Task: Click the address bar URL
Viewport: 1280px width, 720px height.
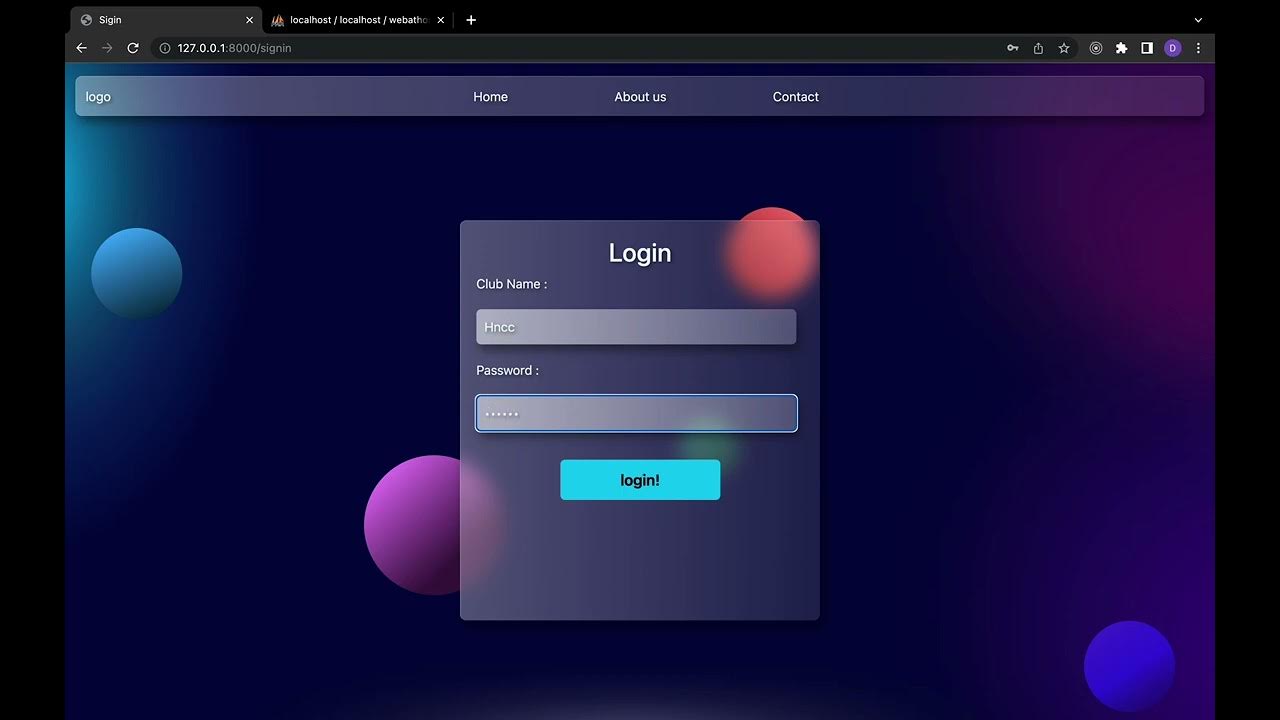Action: tap(234, 48)
